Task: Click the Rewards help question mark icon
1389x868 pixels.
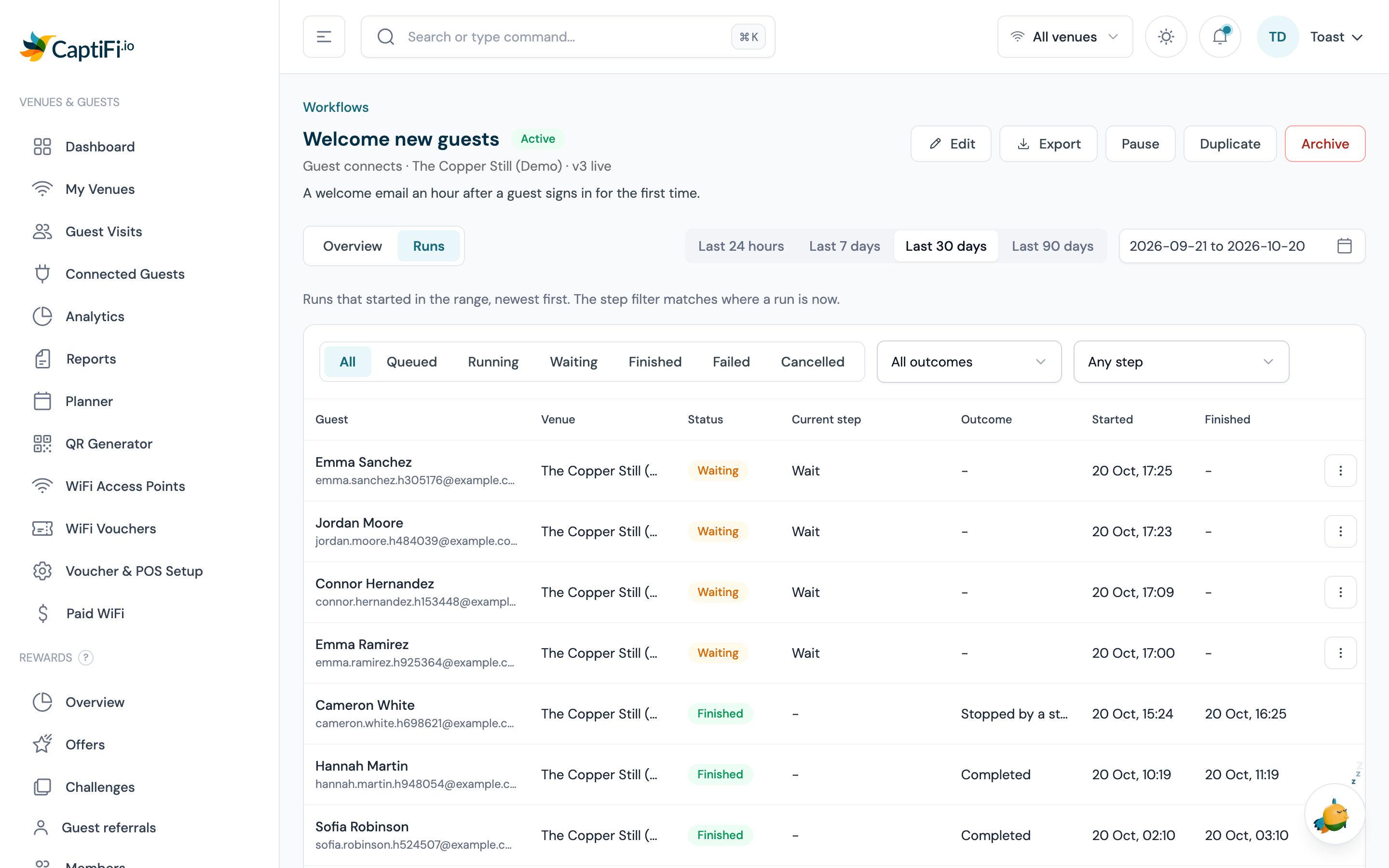Action: click(x=85, y=657)
